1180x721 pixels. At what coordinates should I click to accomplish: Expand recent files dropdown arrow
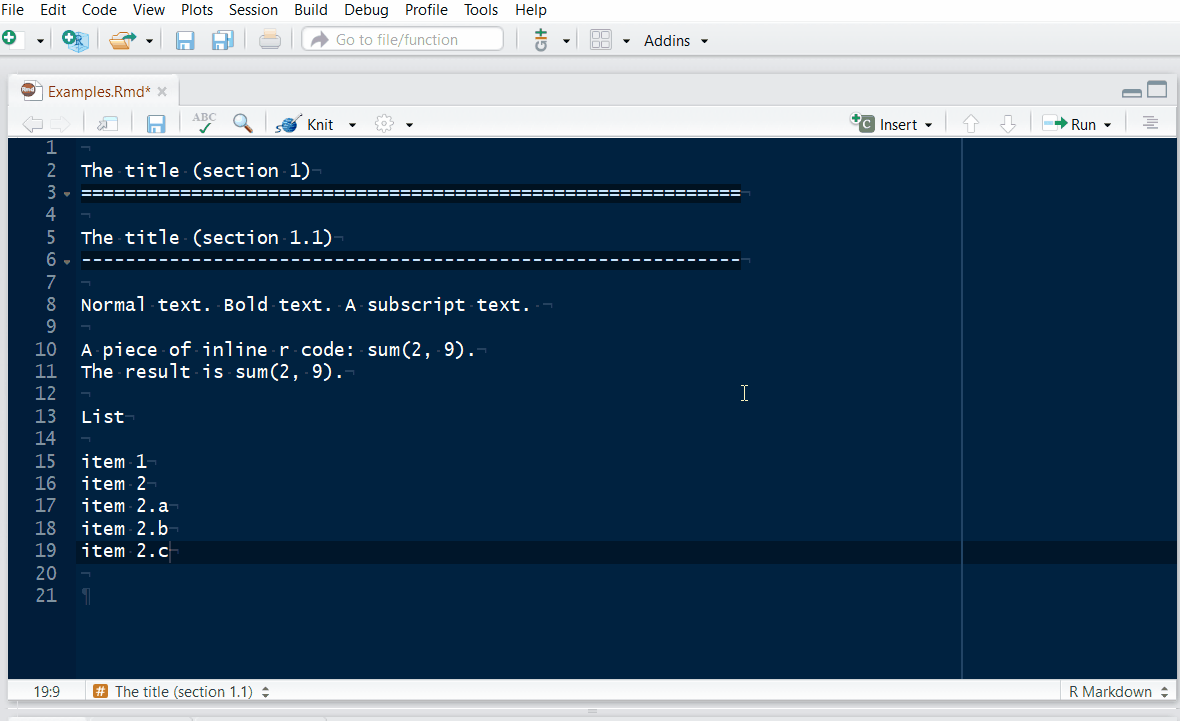coord(149,41)
